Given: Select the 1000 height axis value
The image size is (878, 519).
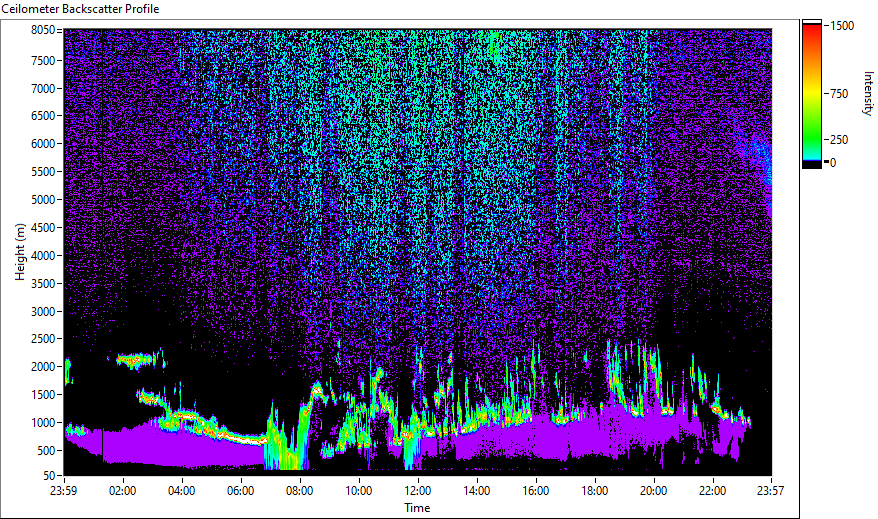Looking at the screenshot, I should 43,423.
